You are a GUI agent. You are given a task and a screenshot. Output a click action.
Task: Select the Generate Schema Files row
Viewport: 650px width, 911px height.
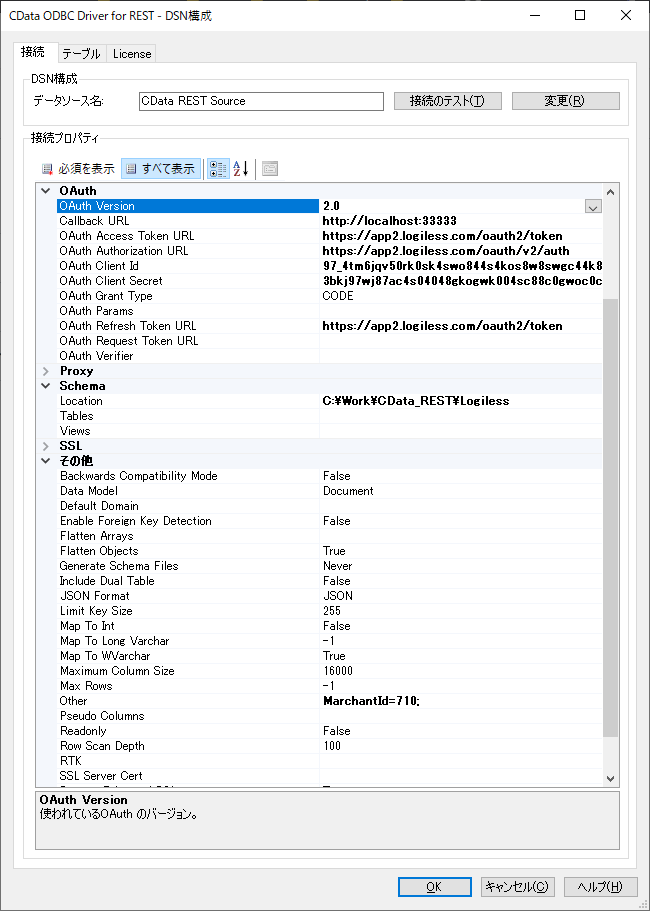(330, 566)
